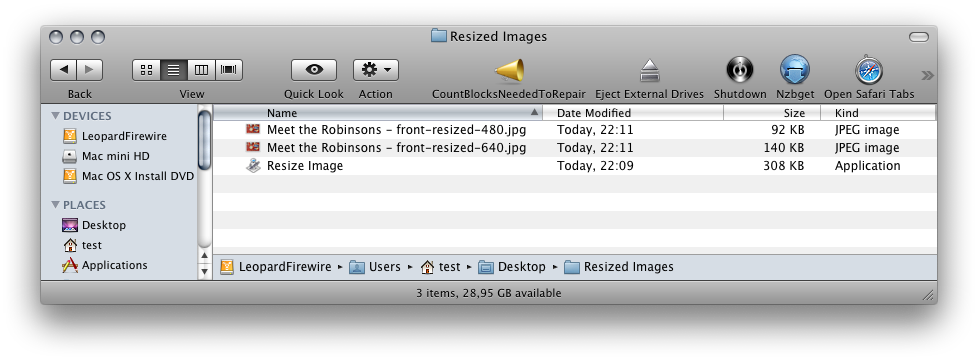Click the Application kind cell
978x360 pixels.
[x=868, y=166]
